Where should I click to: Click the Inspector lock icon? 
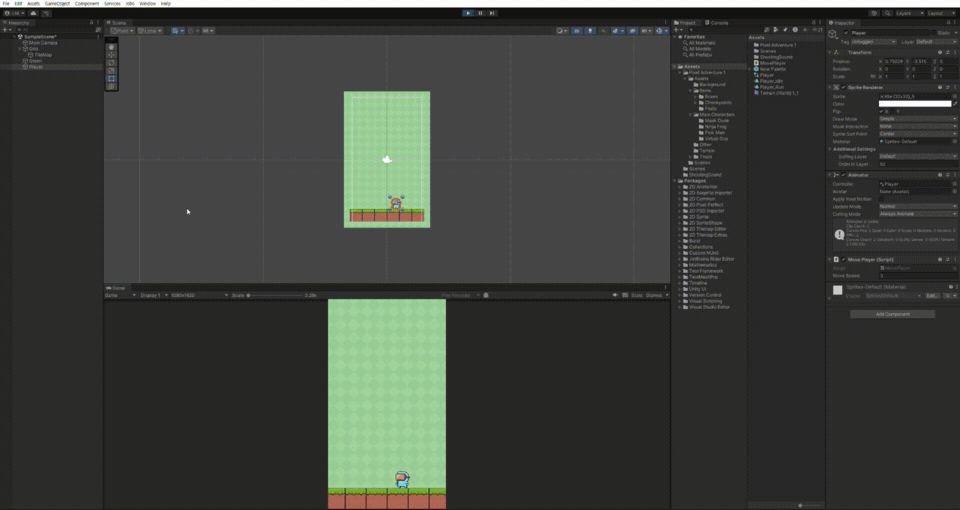pyautogui.click(x=948, y=23)
